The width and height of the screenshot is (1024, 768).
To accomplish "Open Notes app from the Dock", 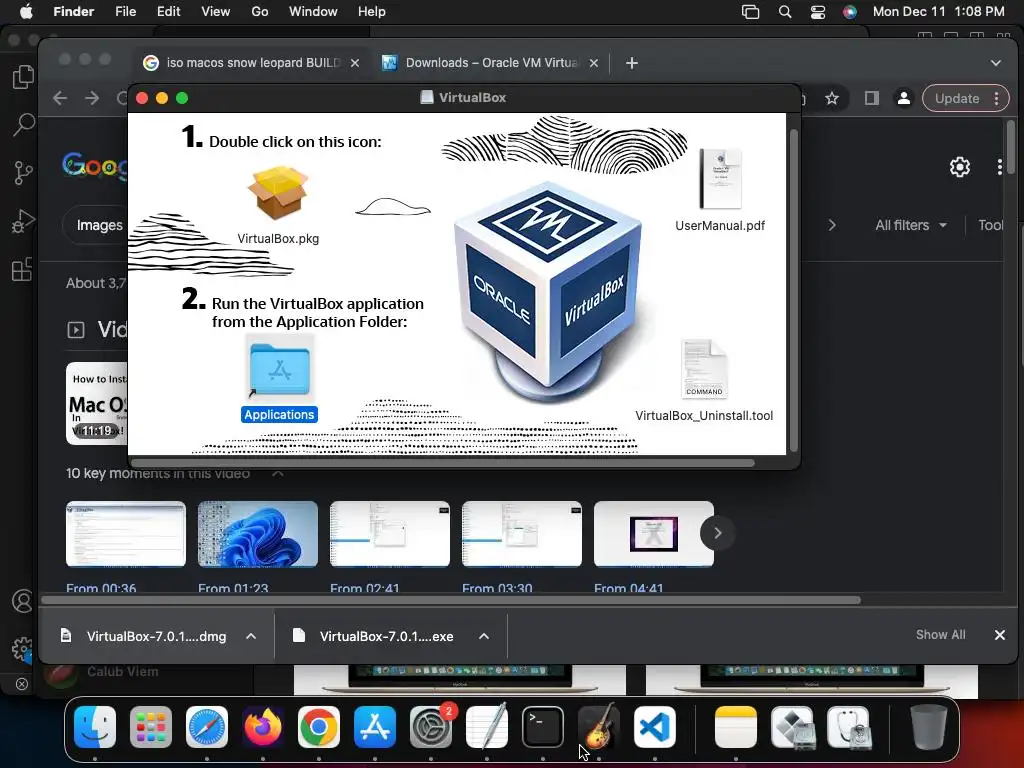I will (736, 727).
